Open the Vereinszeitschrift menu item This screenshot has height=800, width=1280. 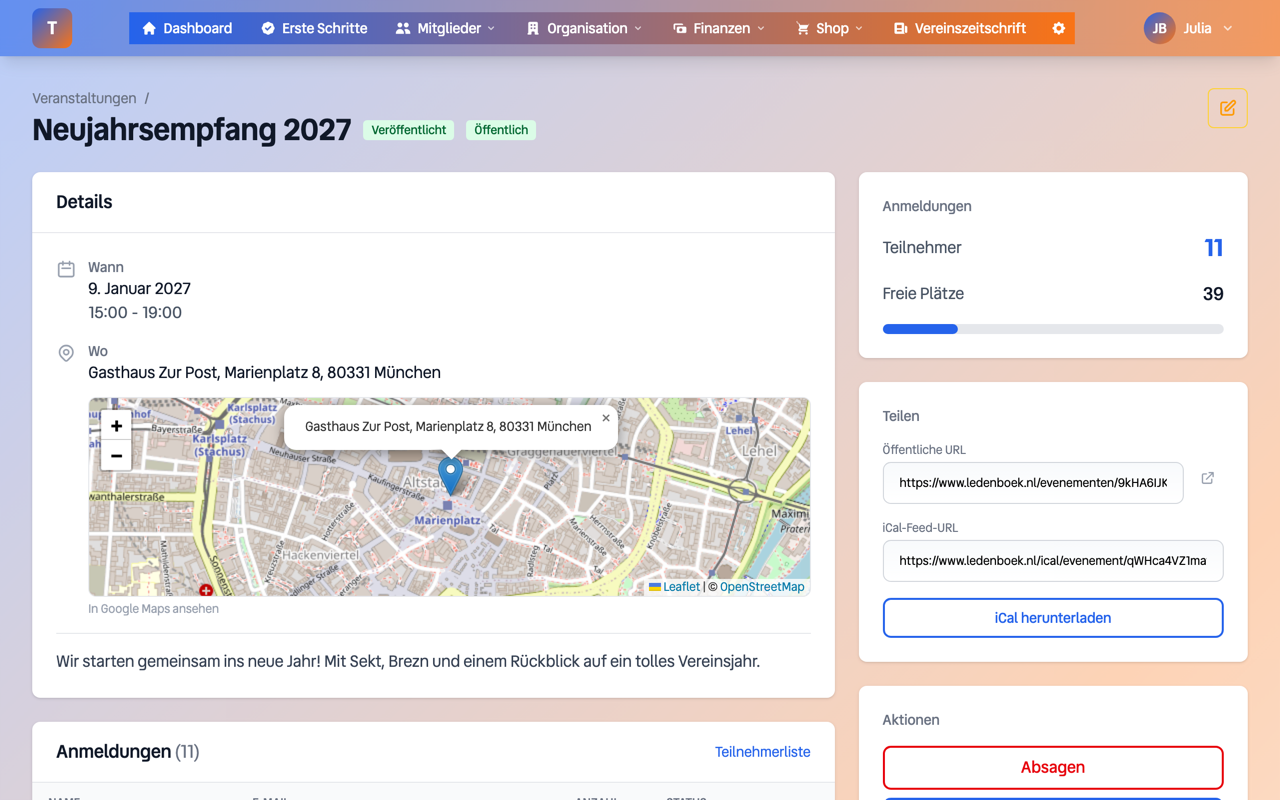coord(959,28)
